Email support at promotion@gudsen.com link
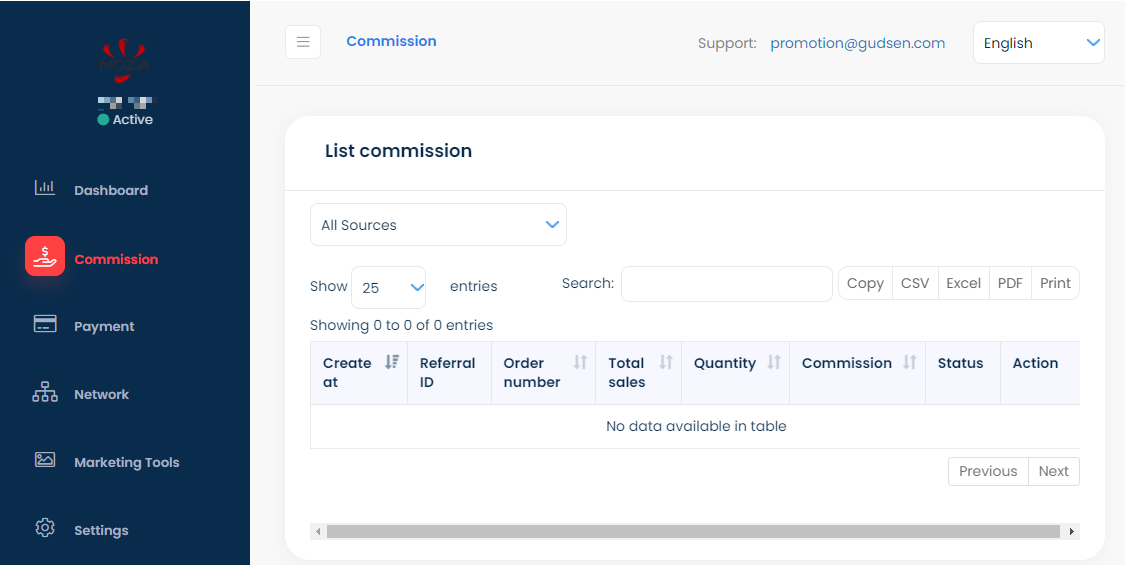Image resolution: width=1125 pixels, height=565 pixels. 857,43
